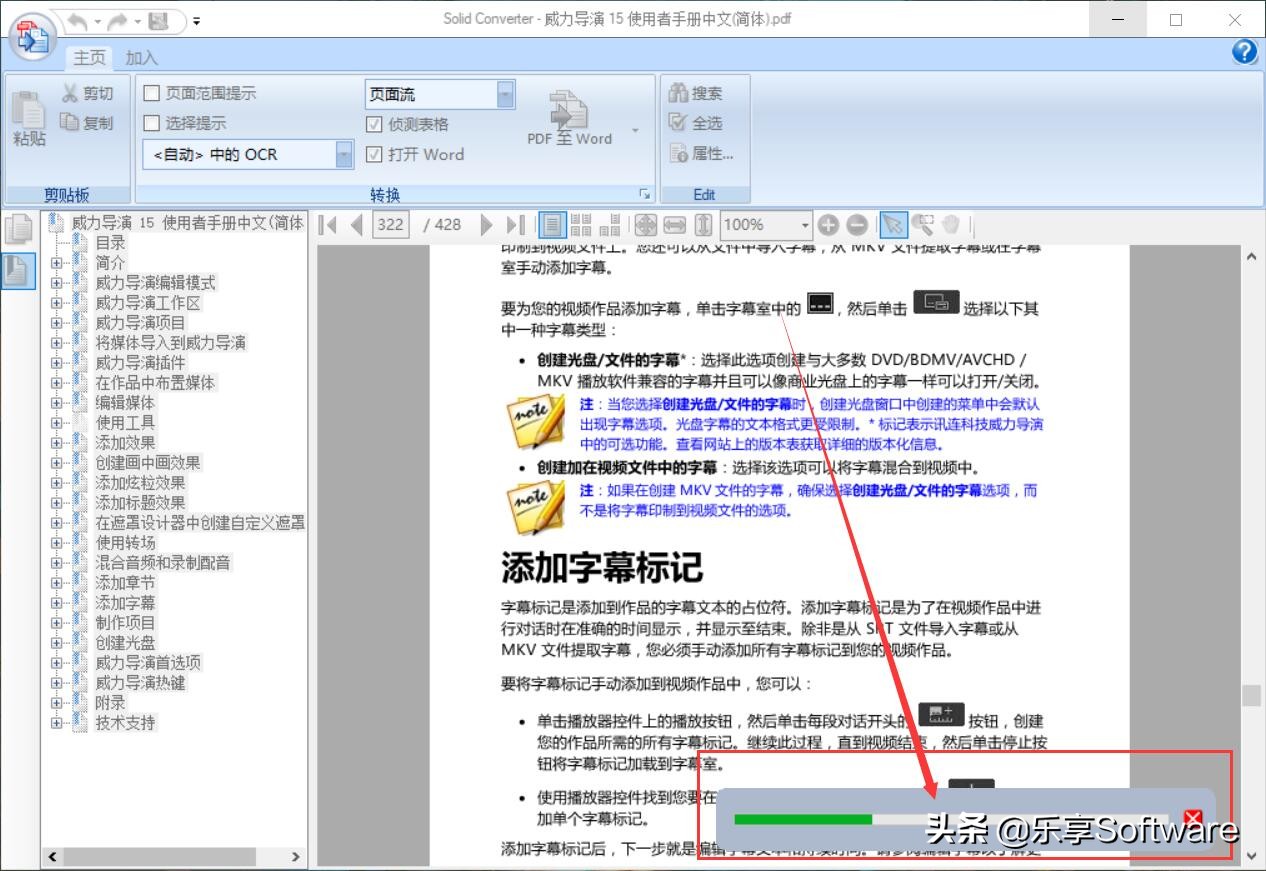Expand the 威力导演编辑模式 bookmark node
Screen dimensions: 1266x871
57,283
